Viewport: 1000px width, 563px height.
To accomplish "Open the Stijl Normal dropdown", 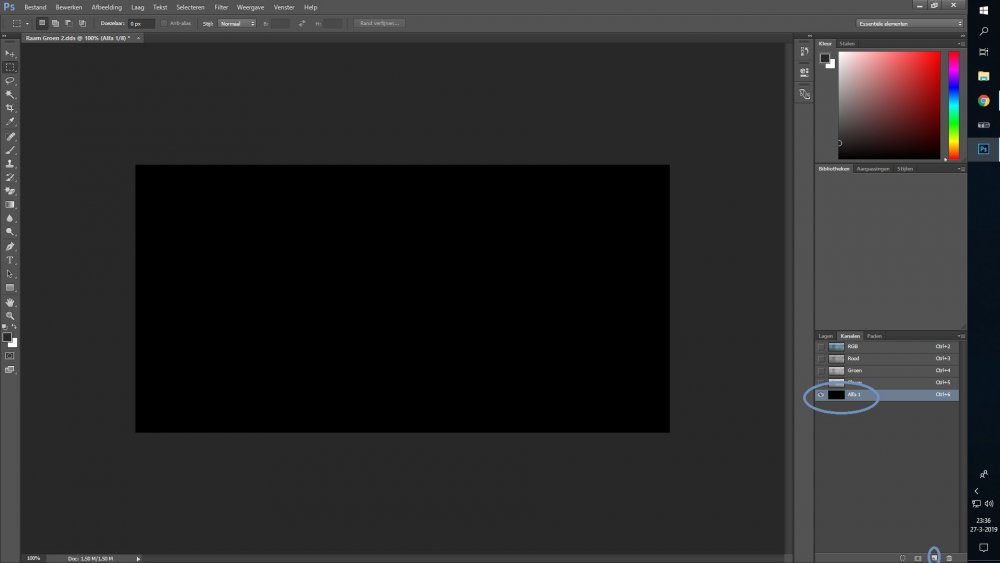I will 237,23.
